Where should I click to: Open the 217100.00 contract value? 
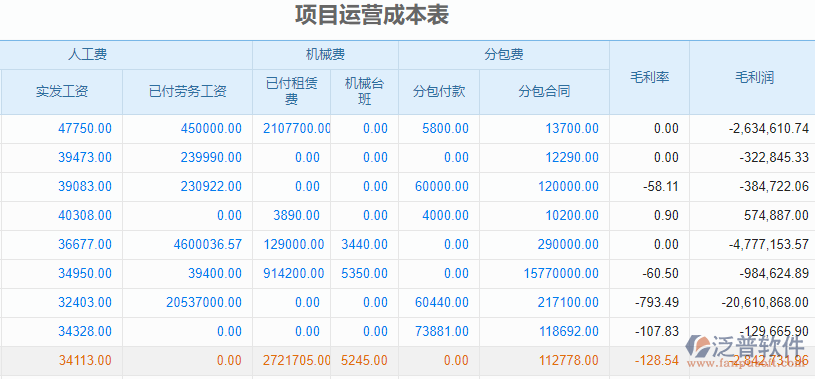click(568, 303)
